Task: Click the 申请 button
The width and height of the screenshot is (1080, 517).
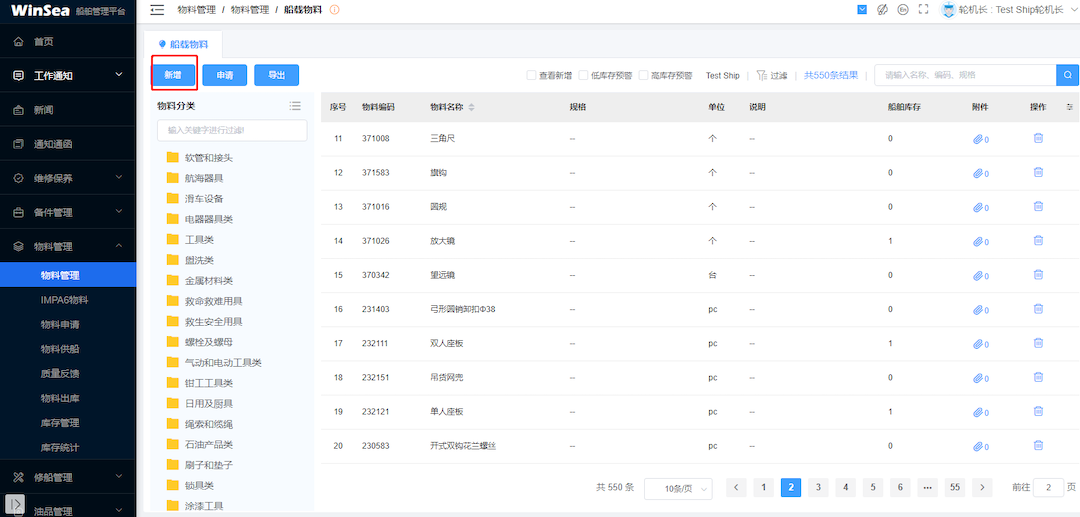Action: click(225, 75)
